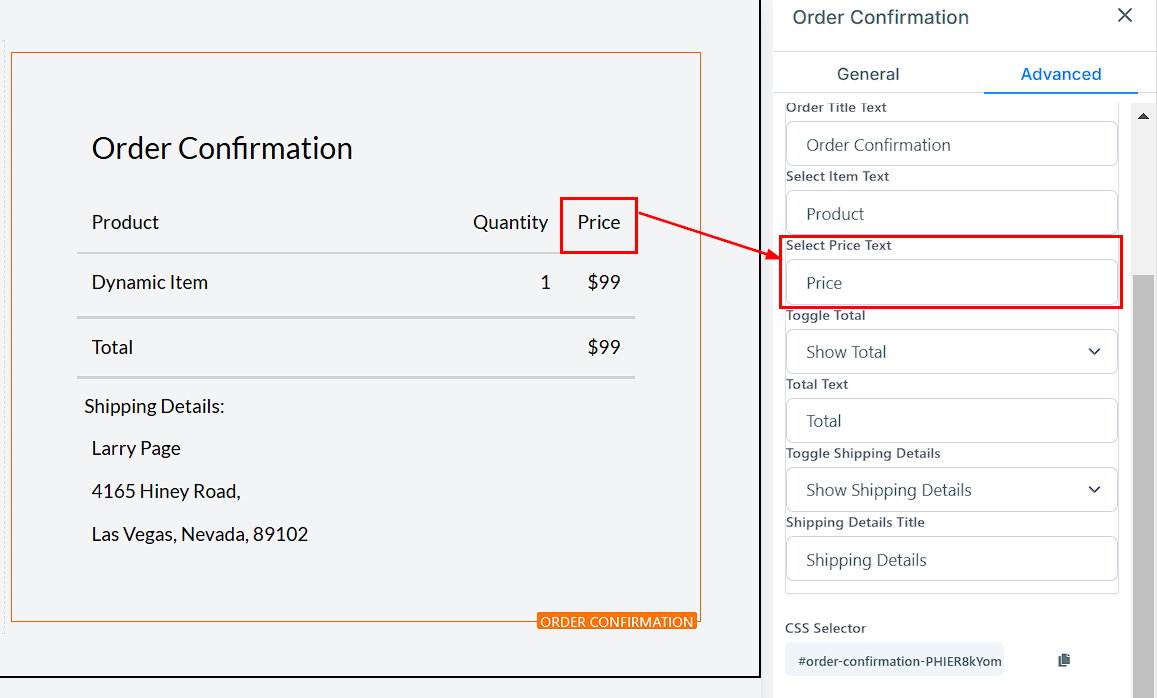
Task: Click the Shipping Details text in preview
Action: tap(154, 407)
